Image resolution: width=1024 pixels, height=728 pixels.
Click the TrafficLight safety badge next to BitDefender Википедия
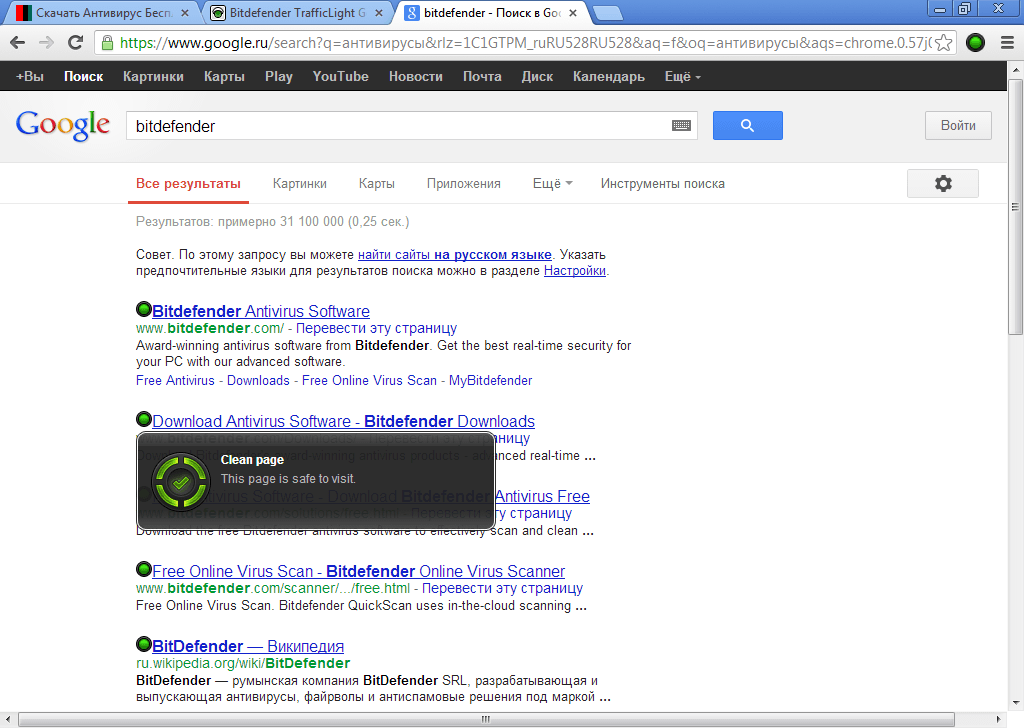[x=142, y=644]
